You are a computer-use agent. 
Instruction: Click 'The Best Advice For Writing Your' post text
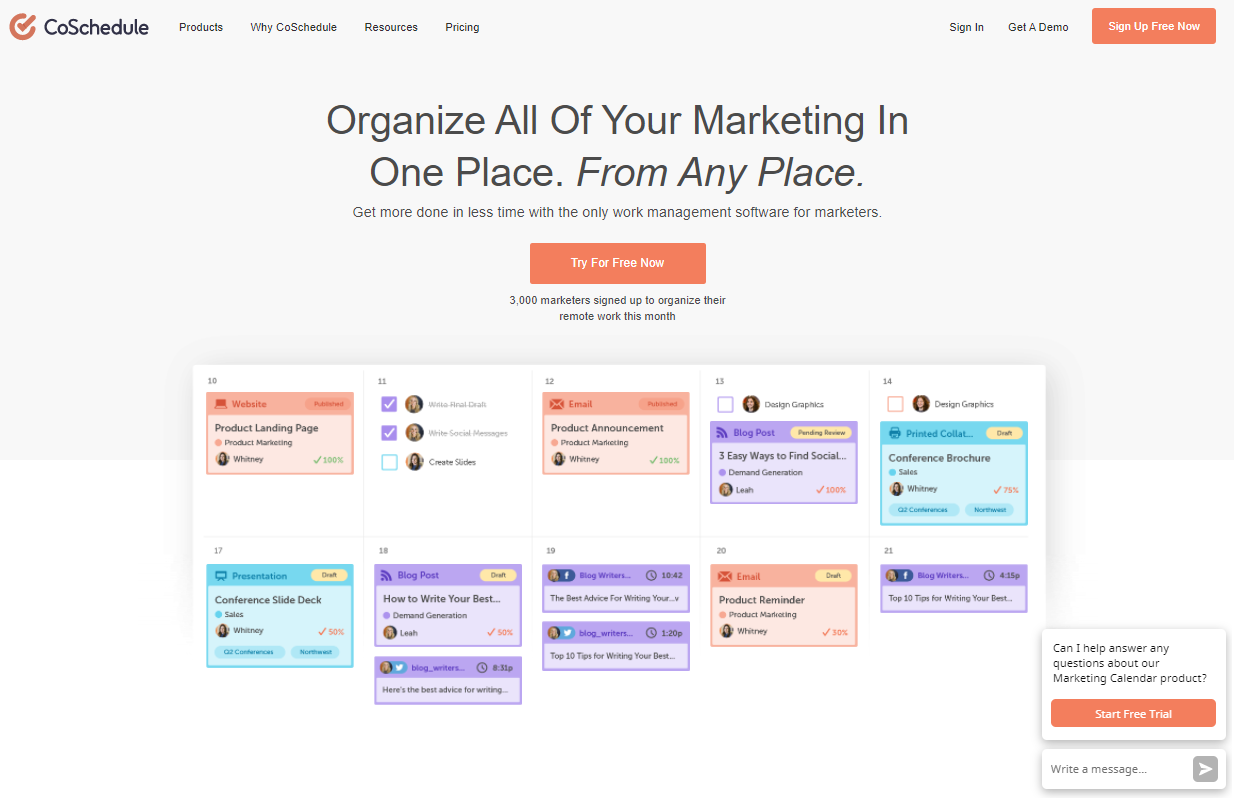pyautogui.click(x=615, y=598)
